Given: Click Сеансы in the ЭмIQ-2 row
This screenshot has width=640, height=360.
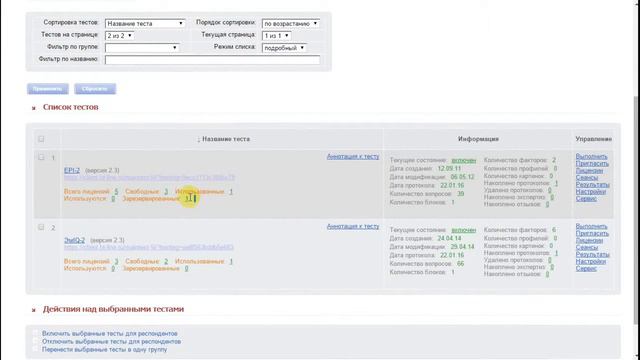Looking at the screenshot, I should pos(587,247).
